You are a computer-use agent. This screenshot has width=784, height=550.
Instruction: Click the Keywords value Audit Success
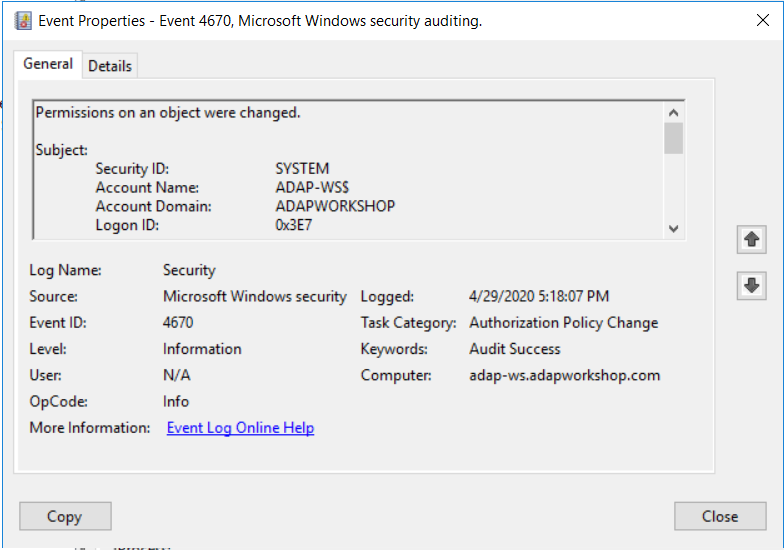(x=514, y=349)
